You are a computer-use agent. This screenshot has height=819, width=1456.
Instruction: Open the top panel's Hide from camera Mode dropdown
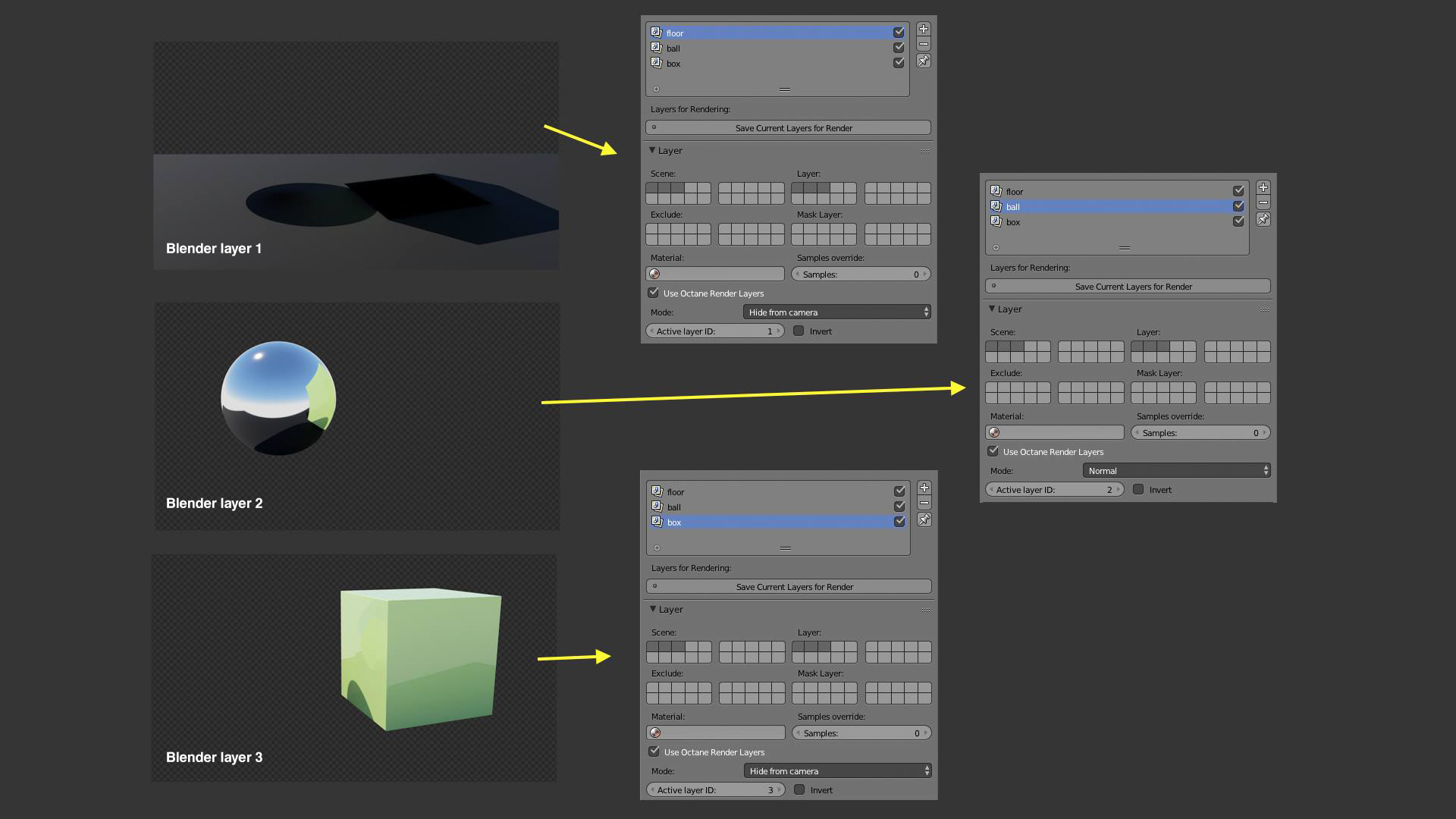pyautogui.click(x=836, y=312)
